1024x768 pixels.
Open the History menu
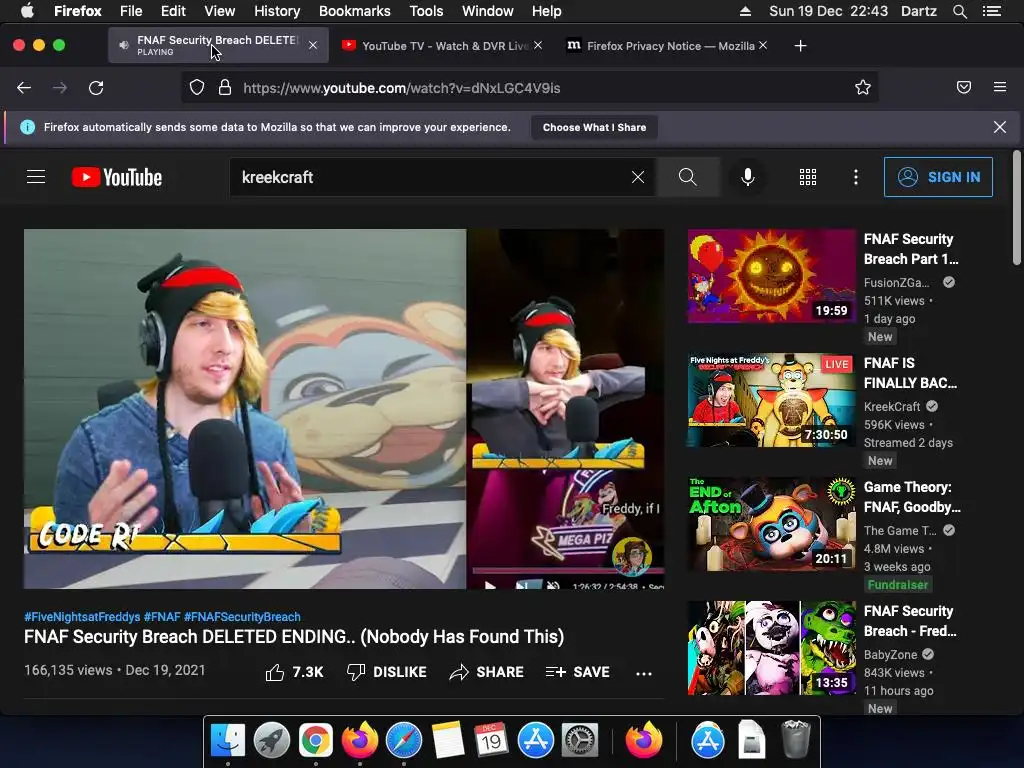pos(277,11)
